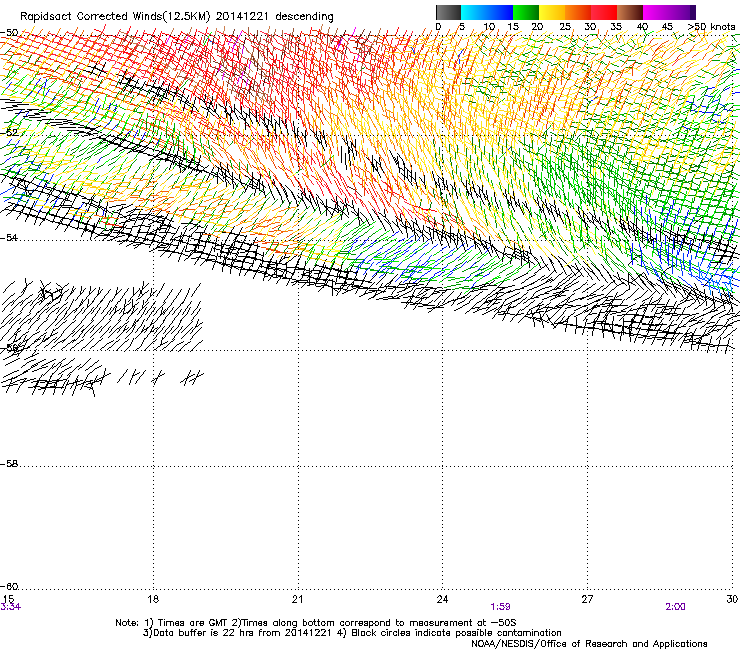This screenshot has width=740, height=650.
Task: Click the -60 latitude label
Action: coord(9,587)
